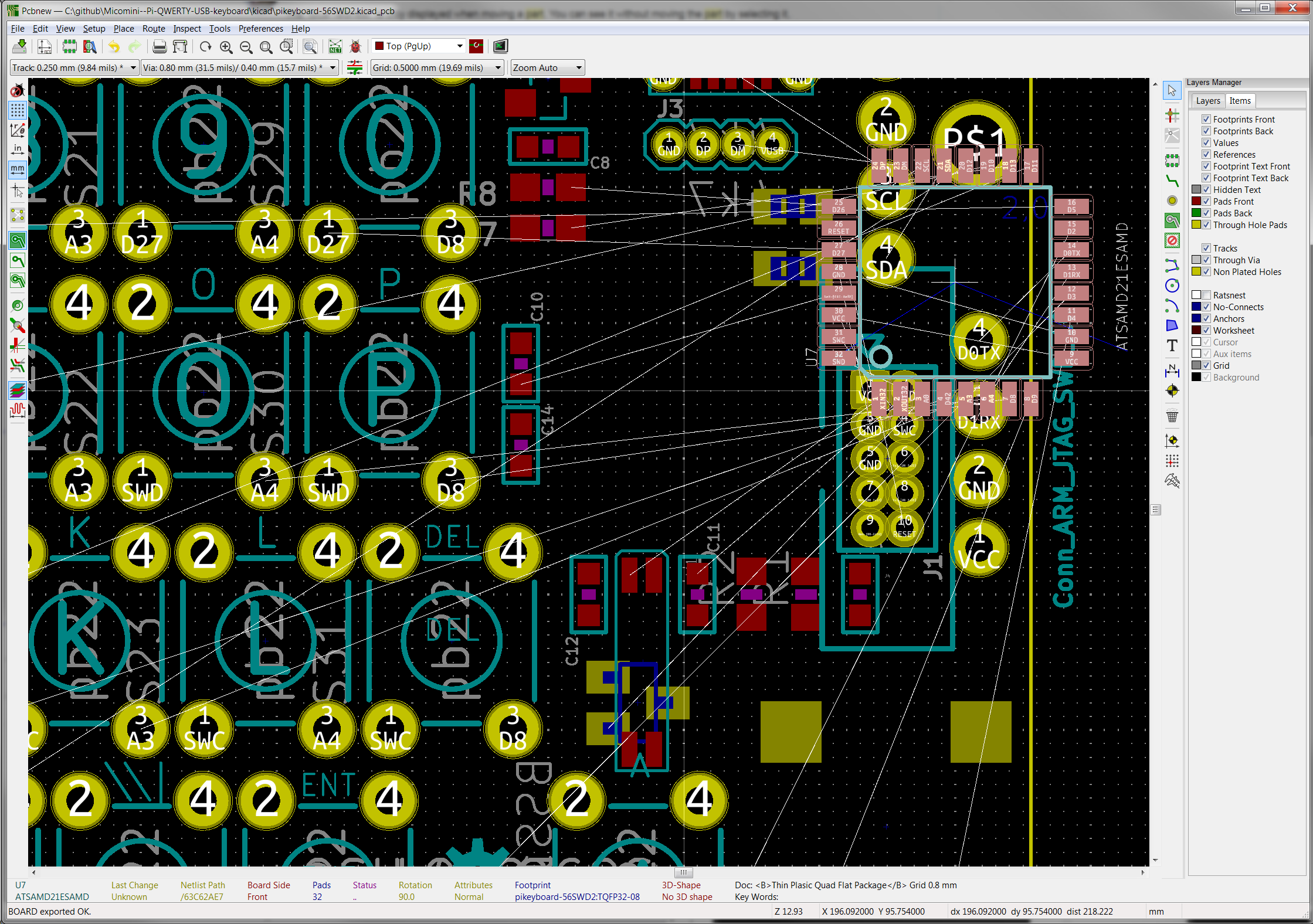
Task: Click the Pads Back color swatch
Action: [1196, 213]
